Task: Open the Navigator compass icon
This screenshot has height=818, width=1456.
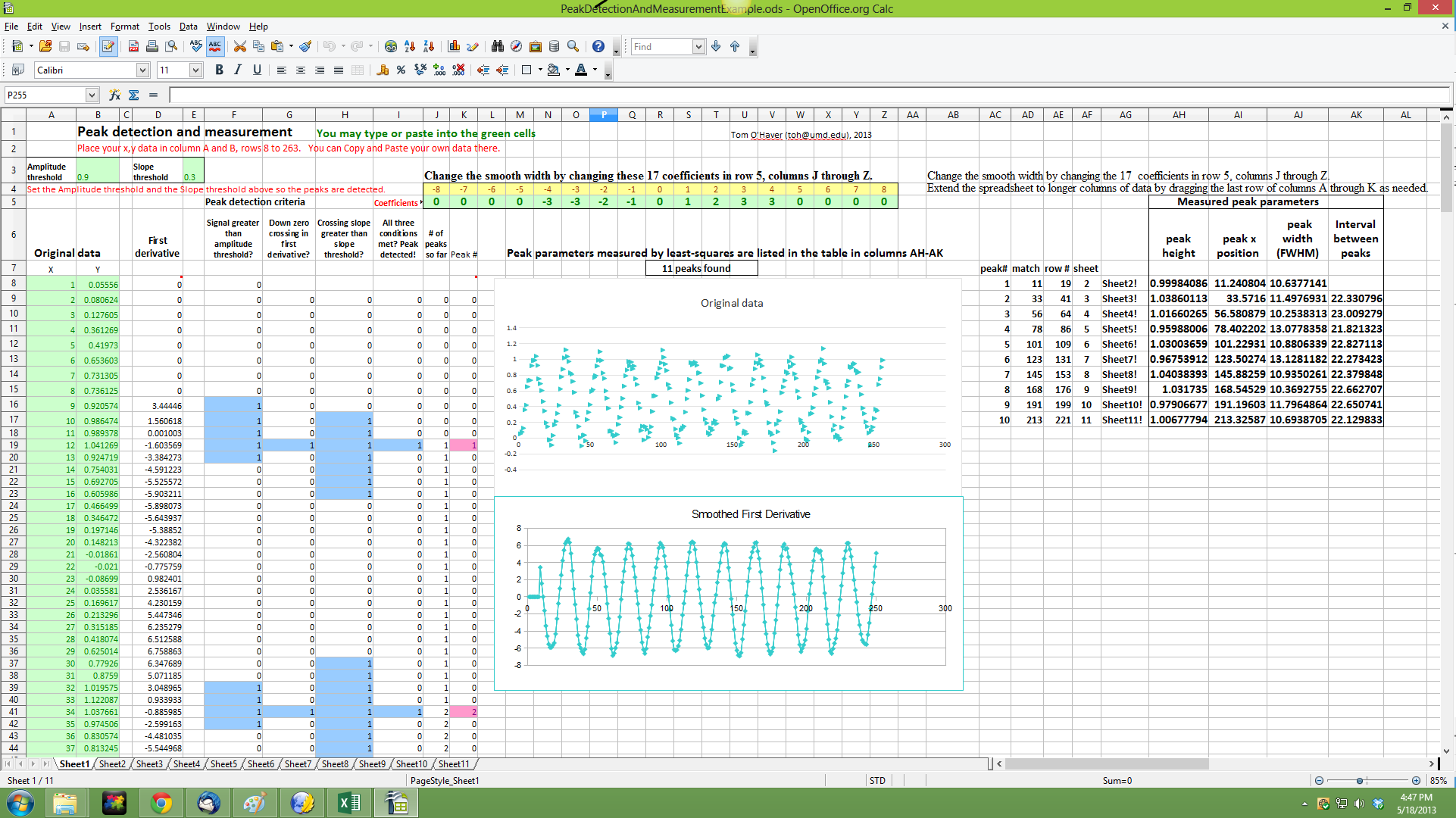Action: 517,47
